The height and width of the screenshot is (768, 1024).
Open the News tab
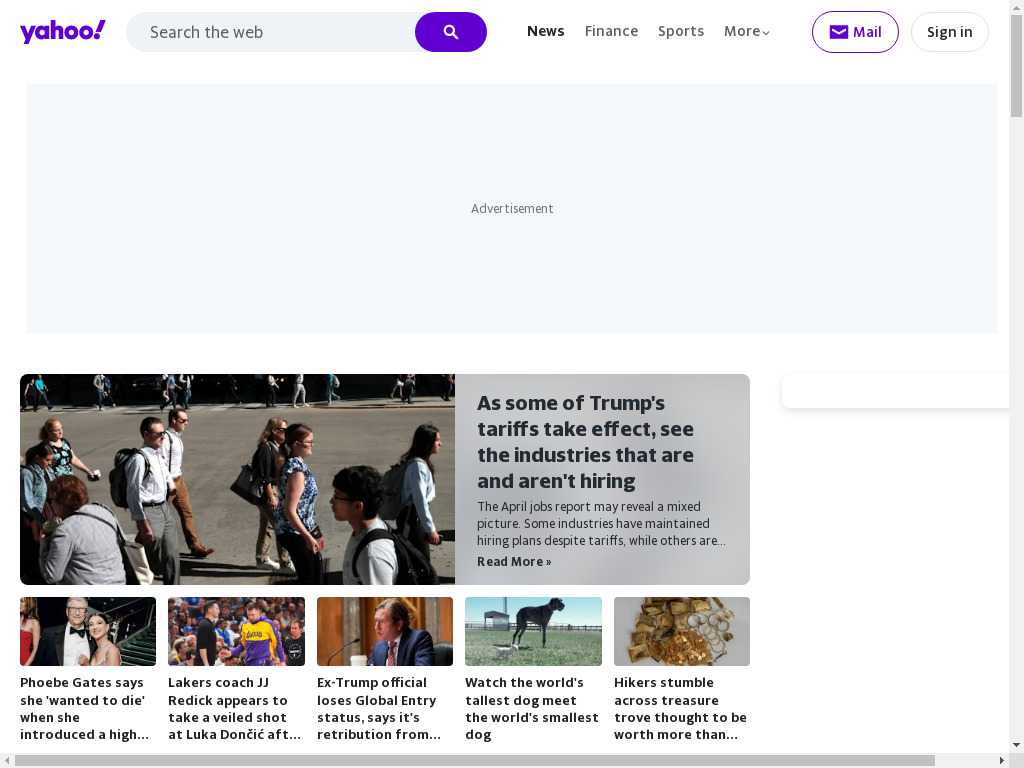point(545,31)
